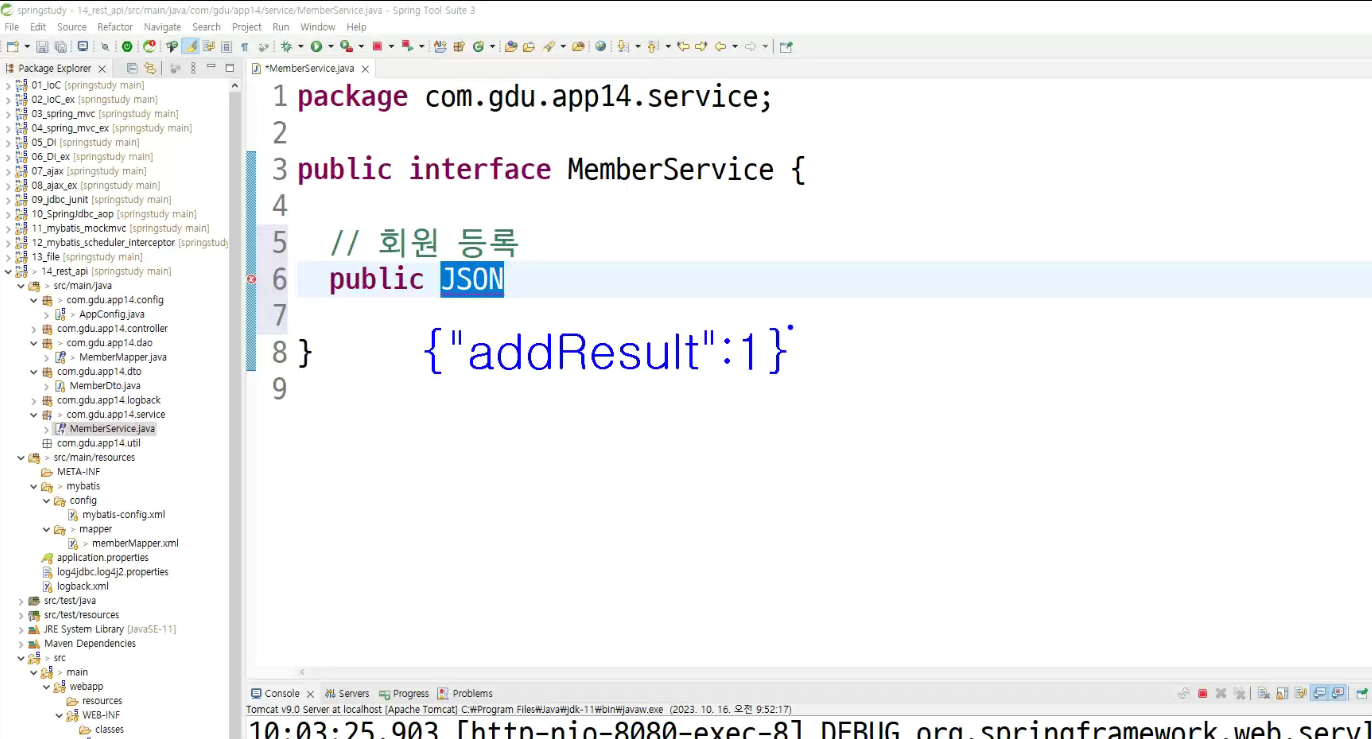Click the Debug bug icon in toolbar
The image size is (1372, 739).
[287, 46]
